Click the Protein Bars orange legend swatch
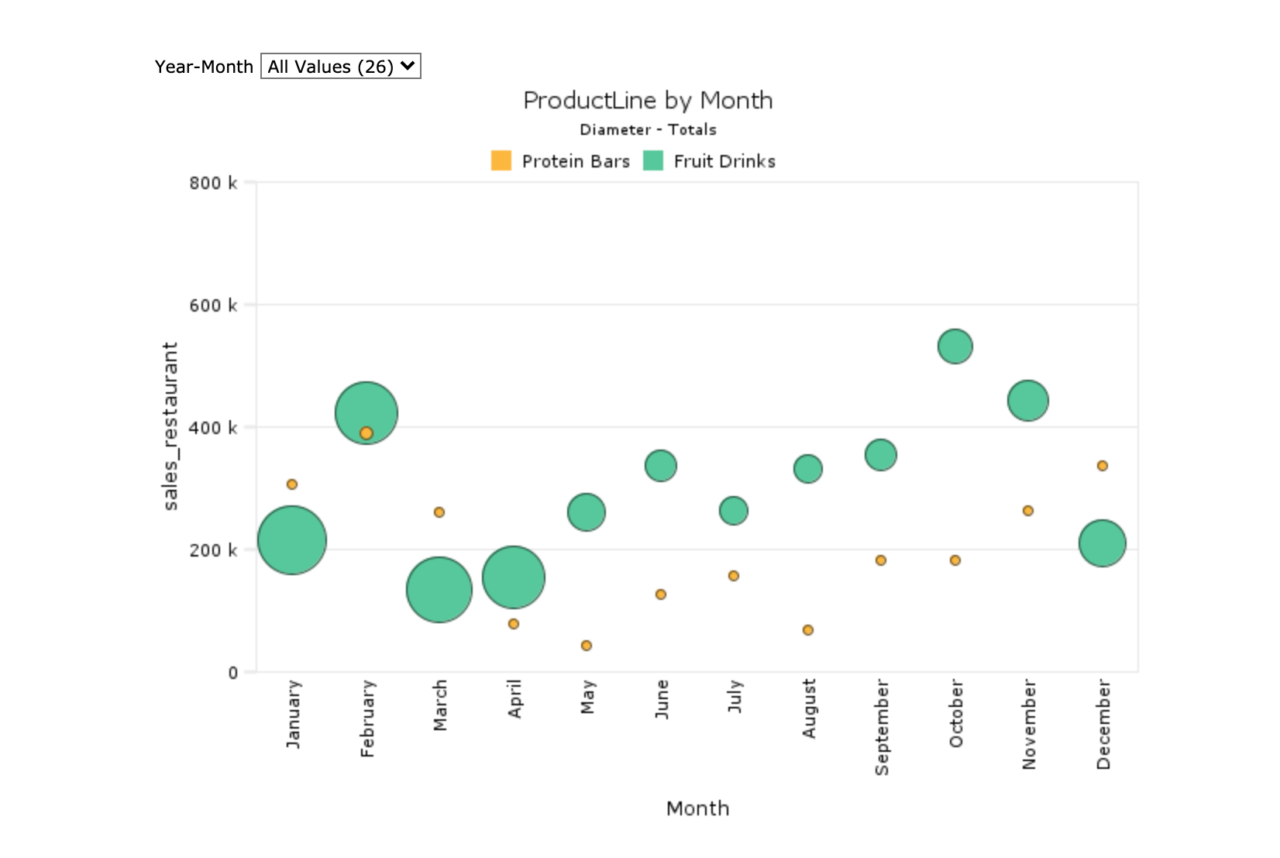This screenshot has height=858, width=1280. (x=501, y=161)
